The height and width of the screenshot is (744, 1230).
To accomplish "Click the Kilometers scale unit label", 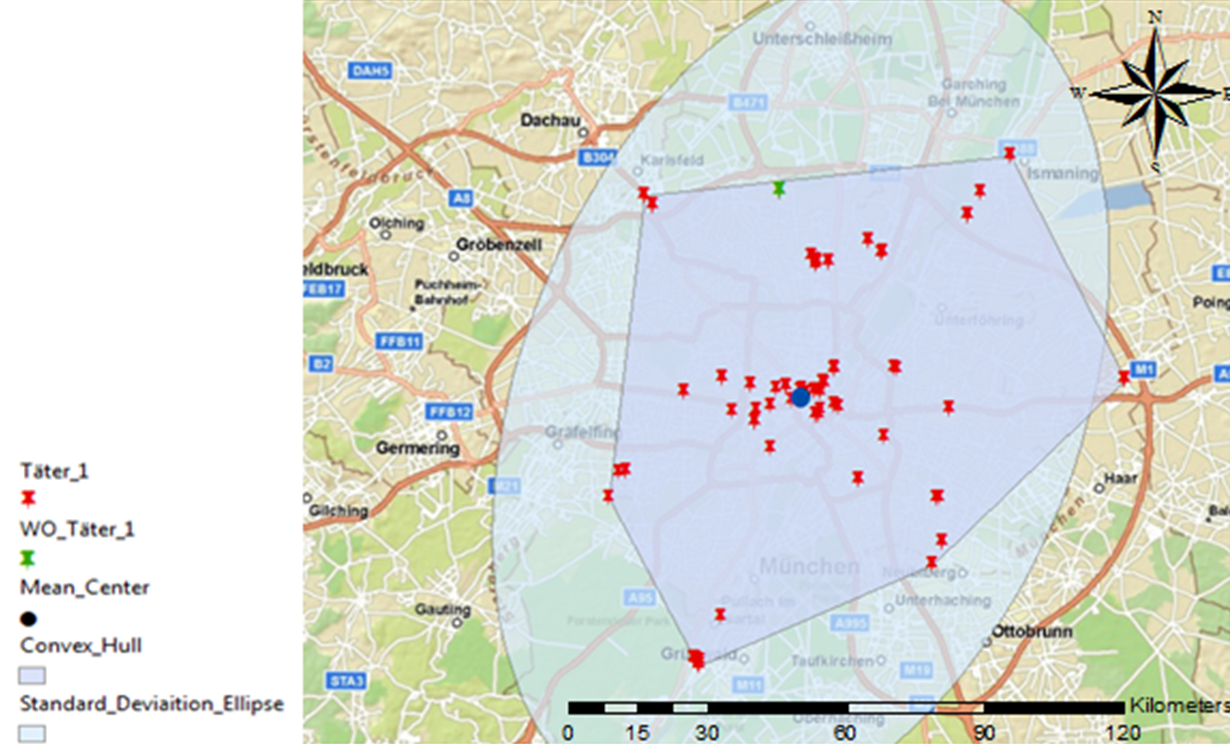I will point(1179,704).
